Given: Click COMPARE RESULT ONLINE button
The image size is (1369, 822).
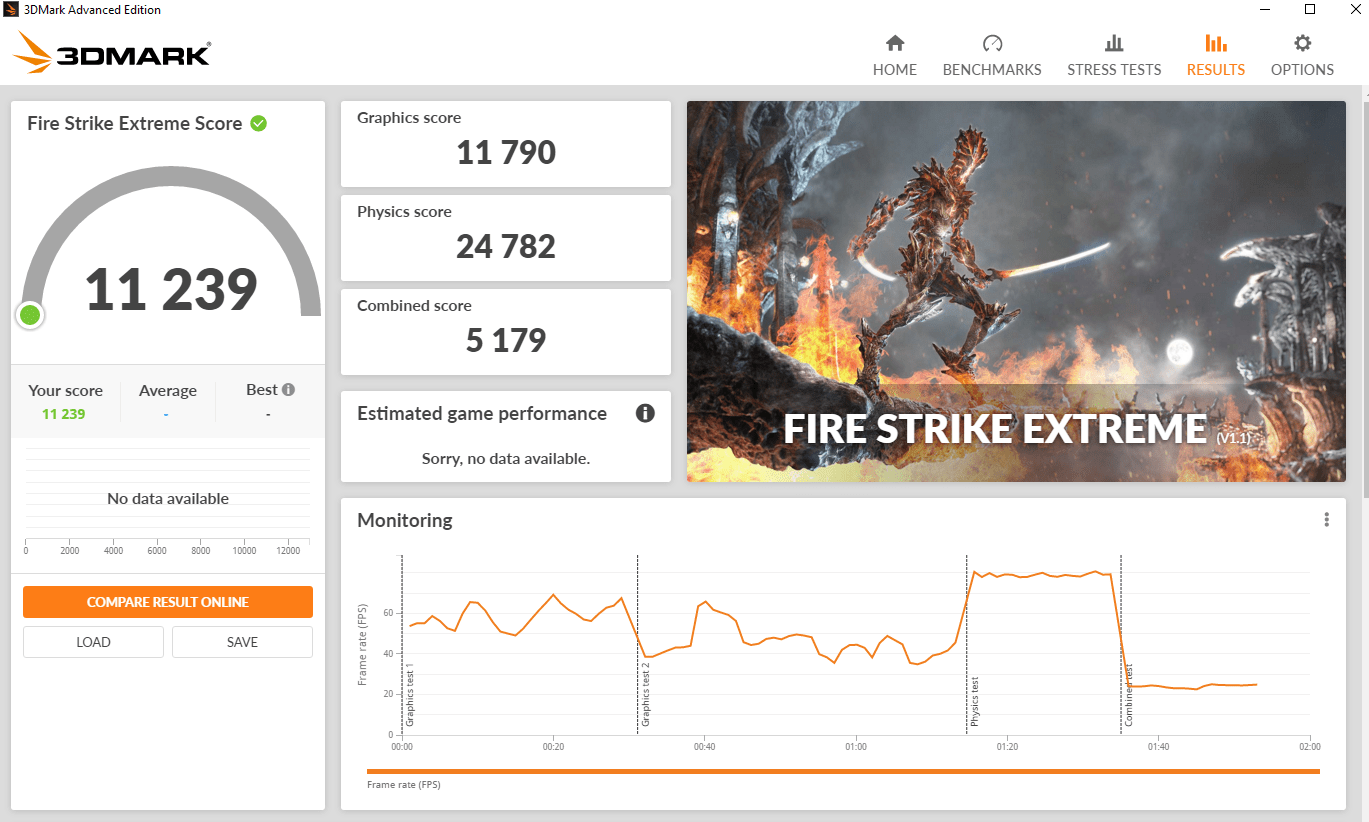Looking at the screenshot, I should [168, 602].
